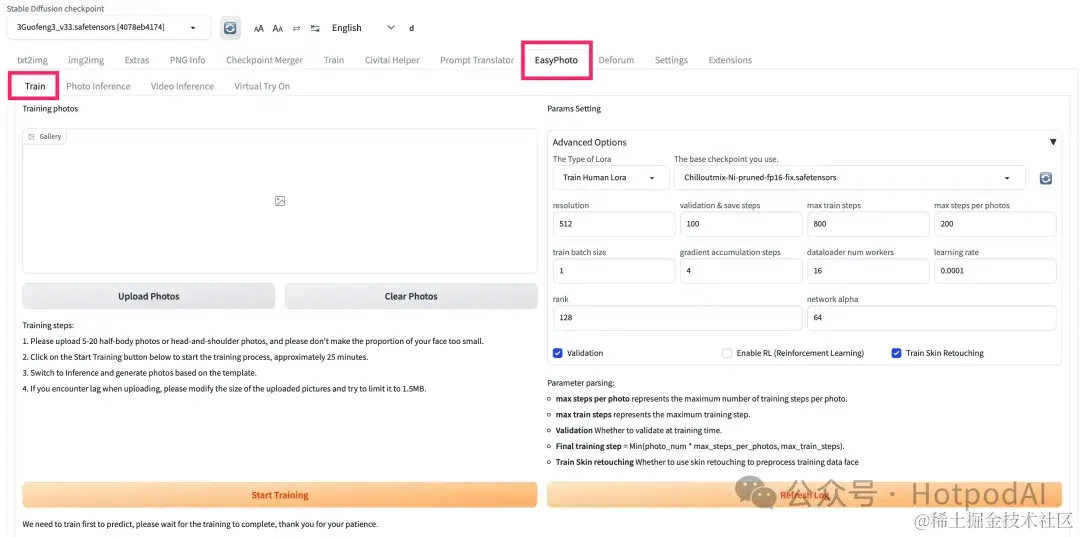The height and width of the screenshot is (537, 1080).
Task: Open the Civitai Helper tab
Action: (x=392, y=60)
